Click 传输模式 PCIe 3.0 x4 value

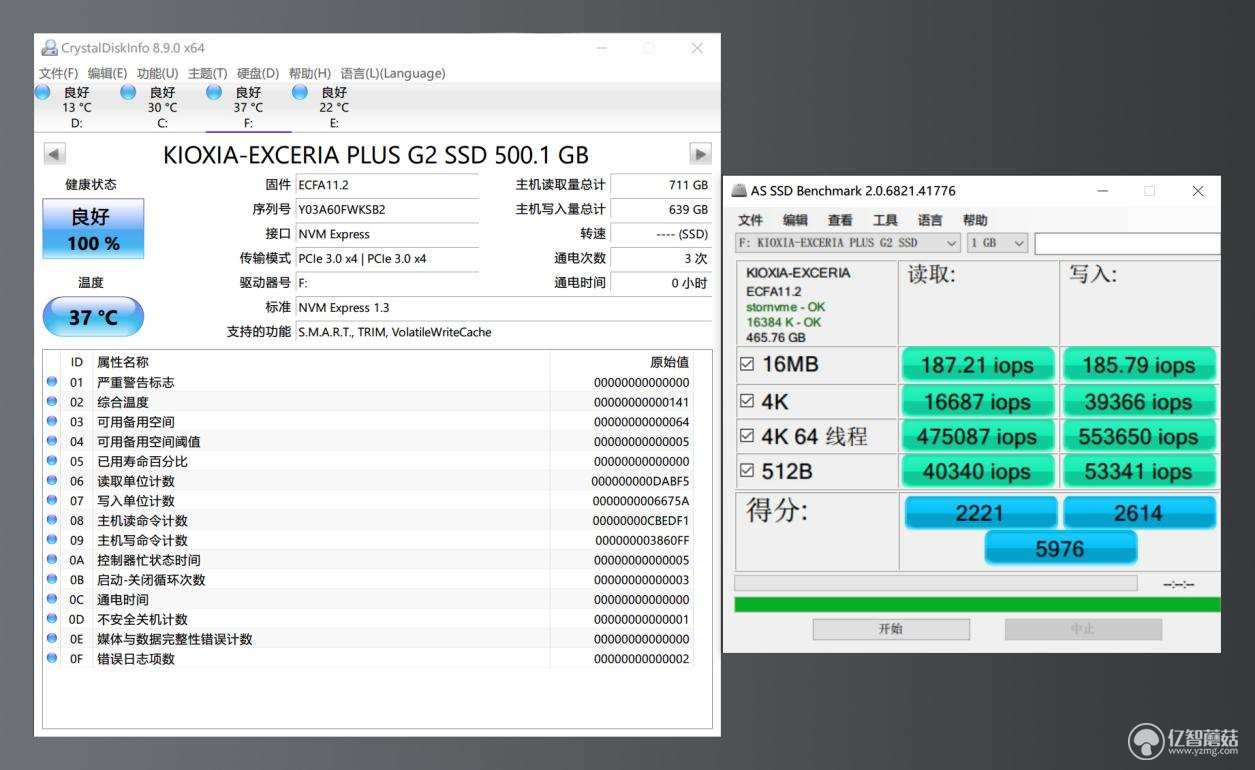[387, 258]
